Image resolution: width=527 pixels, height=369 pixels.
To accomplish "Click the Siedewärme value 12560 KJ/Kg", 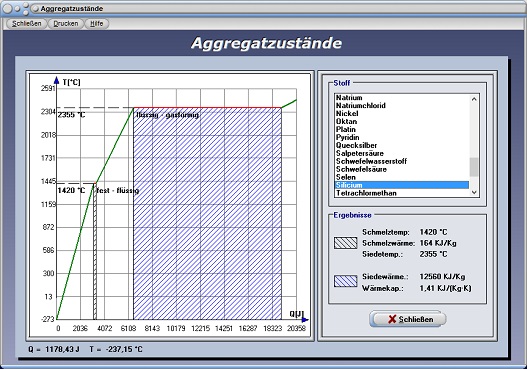I will 442,277.
